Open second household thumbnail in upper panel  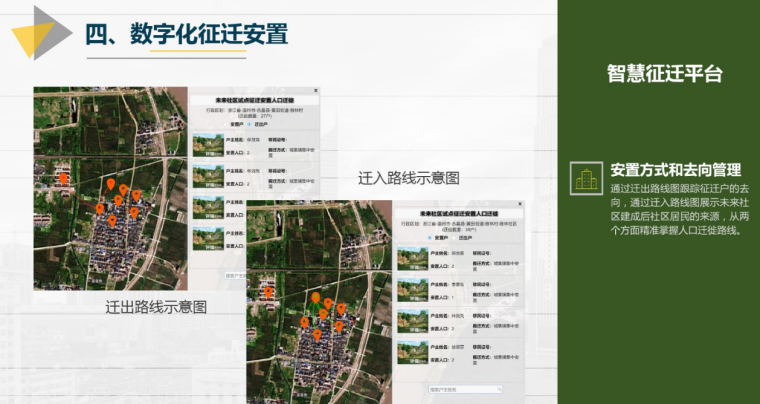pyautogui.click(x=207, y=176)
